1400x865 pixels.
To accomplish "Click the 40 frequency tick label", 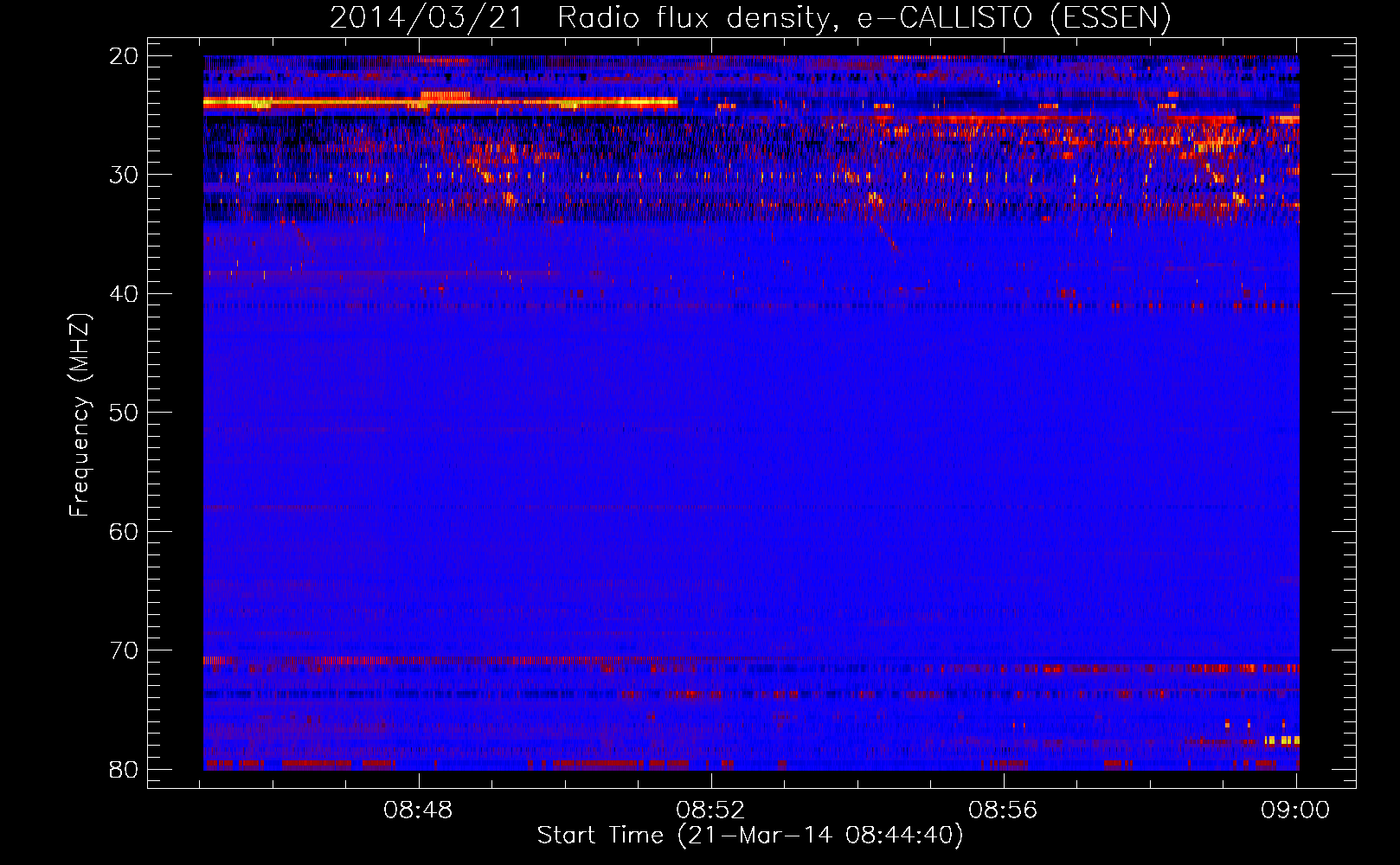I will click(x=124, y=294).
